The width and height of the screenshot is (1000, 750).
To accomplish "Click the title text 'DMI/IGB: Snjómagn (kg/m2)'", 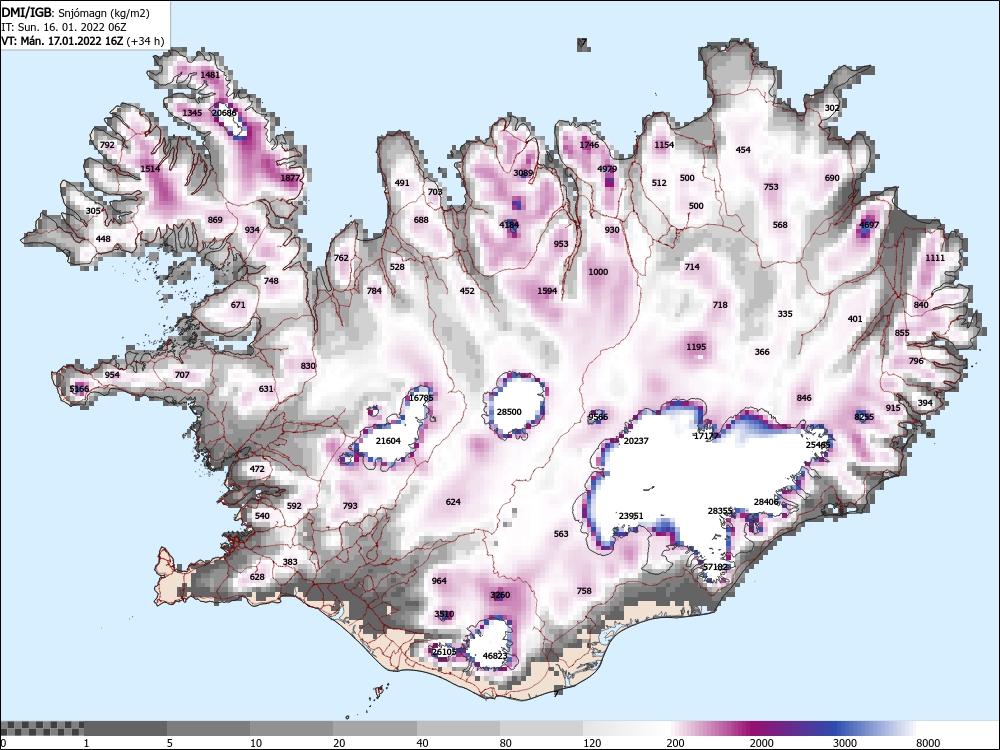I will tap(75, 13).
